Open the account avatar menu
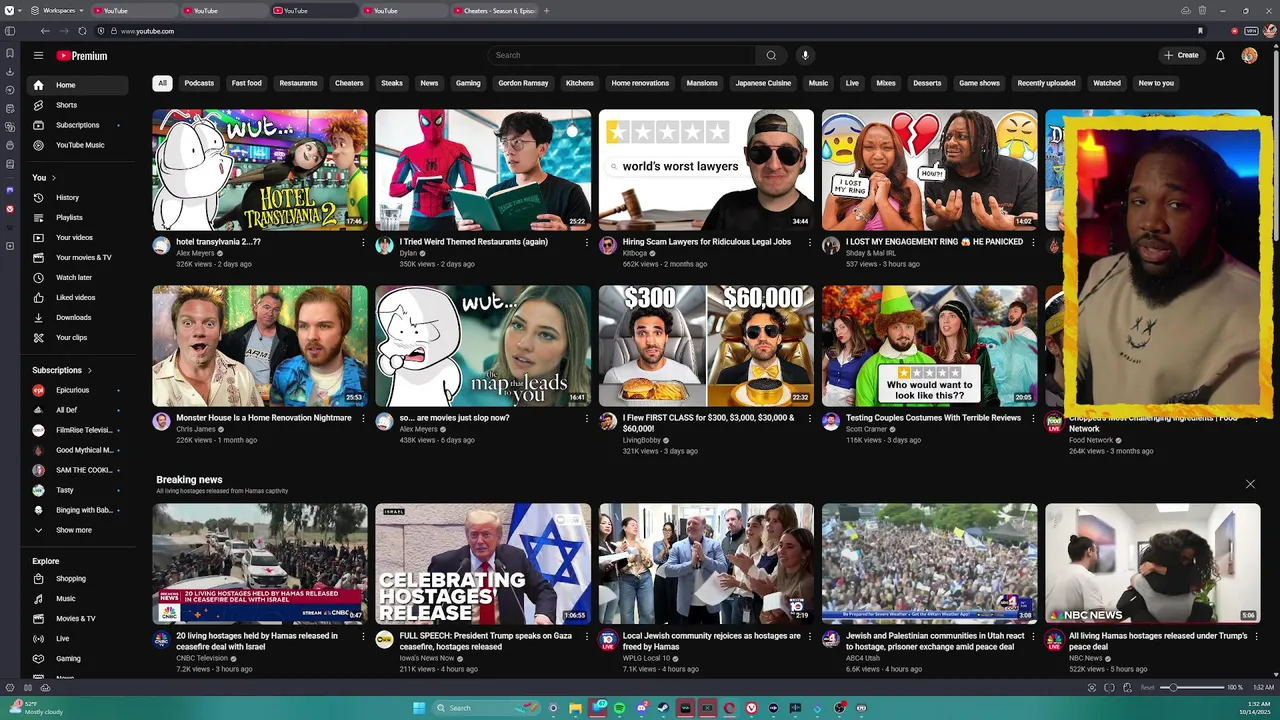The height and width of the screenshot is (720, 1280). pos(1249,55)
